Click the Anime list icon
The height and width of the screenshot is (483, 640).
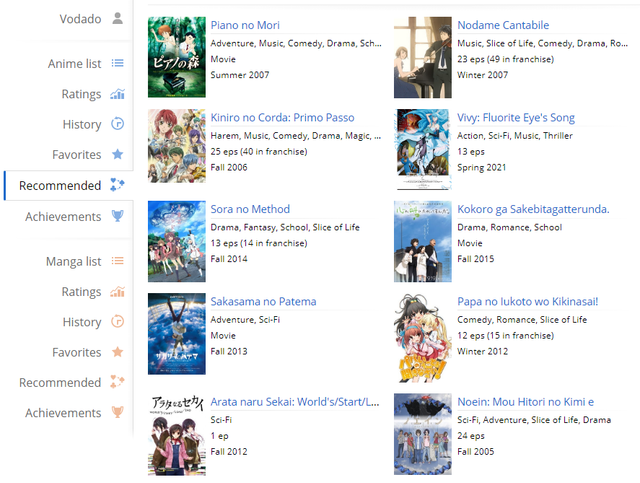point(118,63)
